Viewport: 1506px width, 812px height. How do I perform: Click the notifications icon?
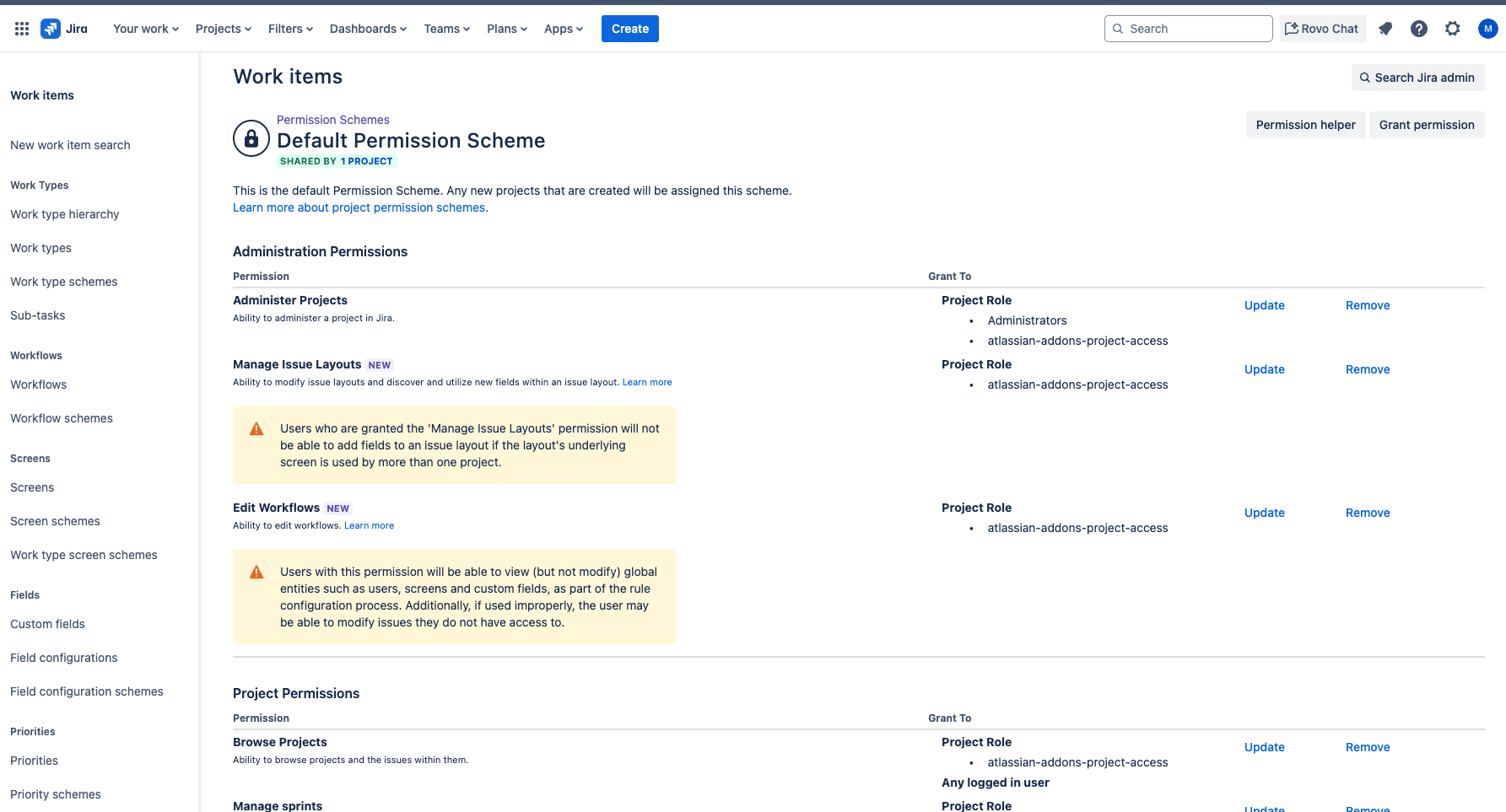1385,28
